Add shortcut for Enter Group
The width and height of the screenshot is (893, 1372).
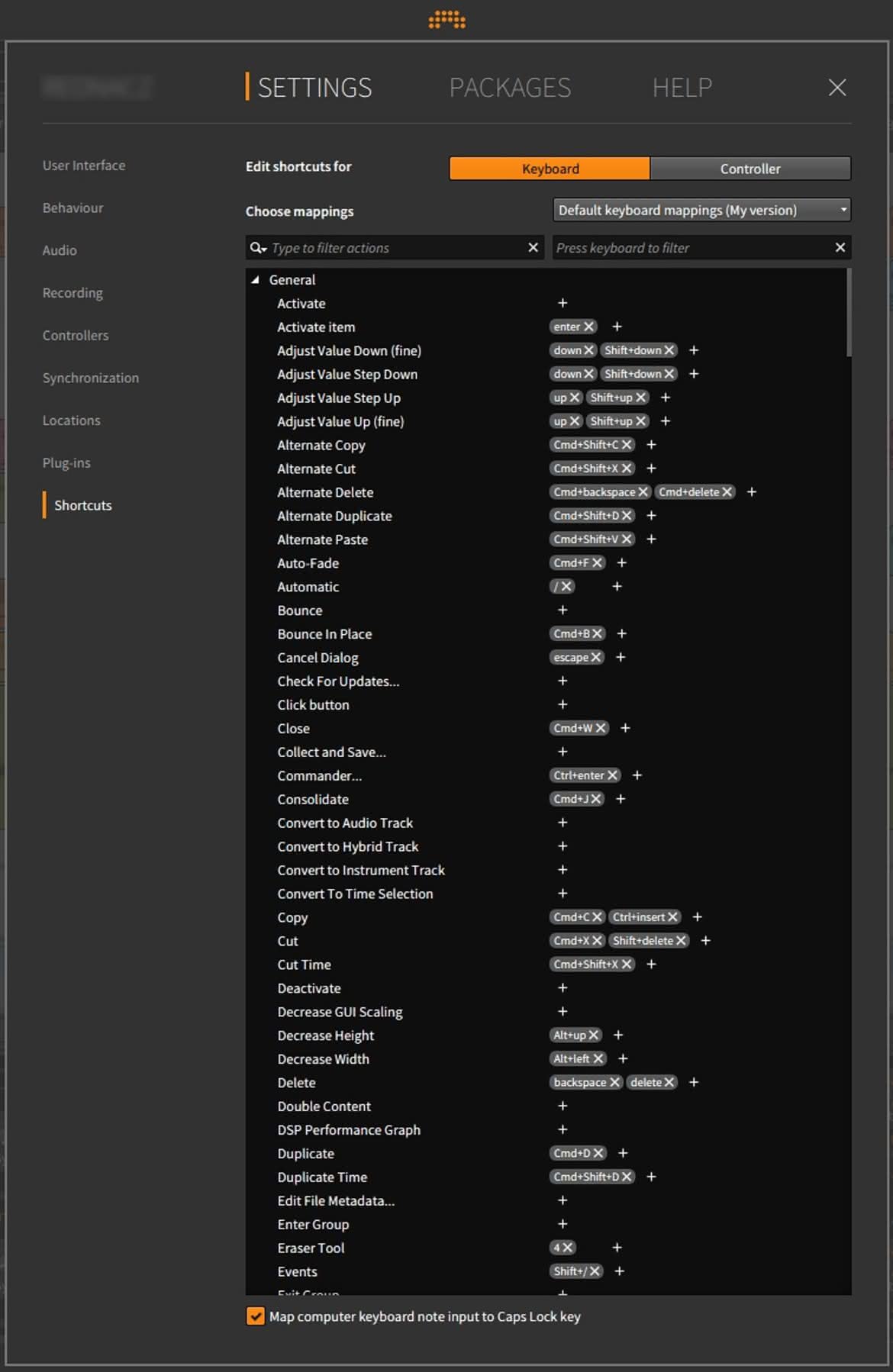click(x=563, y=1224)
